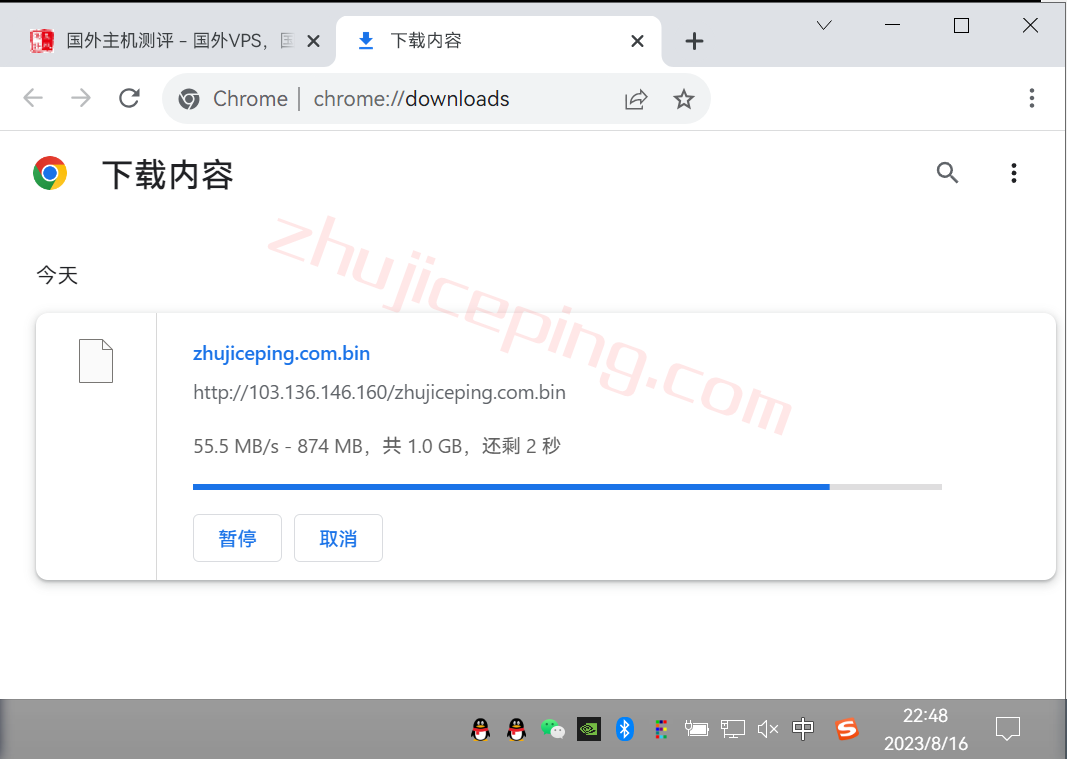Viewport: 1067px width, 759px height.
Task: Open first QQ tray icon
Action: [480, 730]
